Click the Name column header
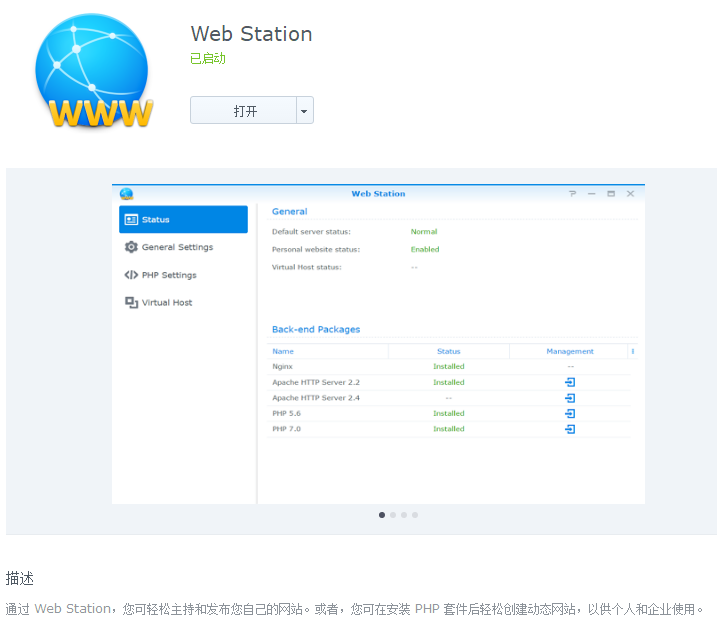The image size is (717, 632). coord(283,351)
